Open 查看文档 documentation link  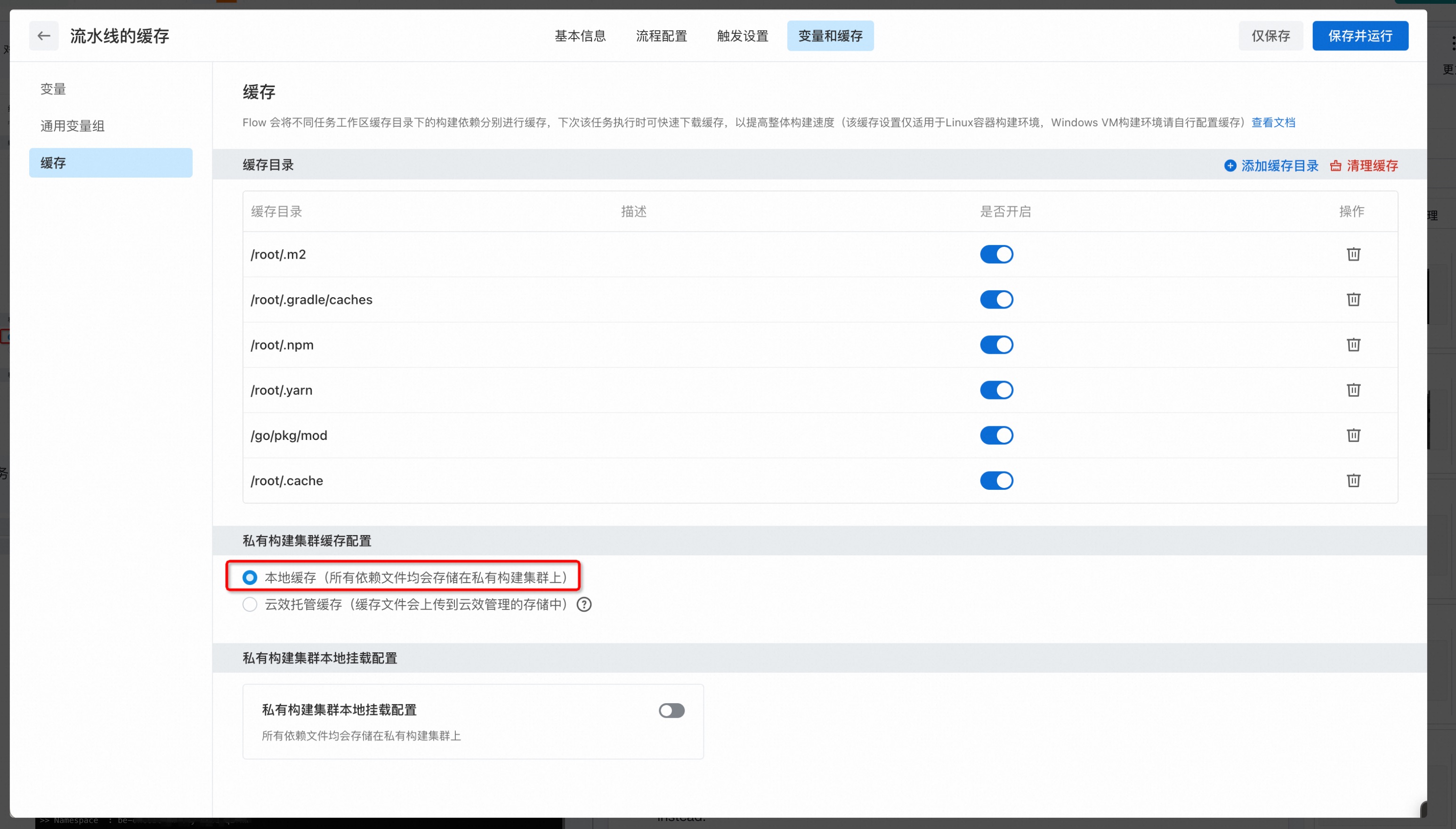click(x=1273, y=122)
